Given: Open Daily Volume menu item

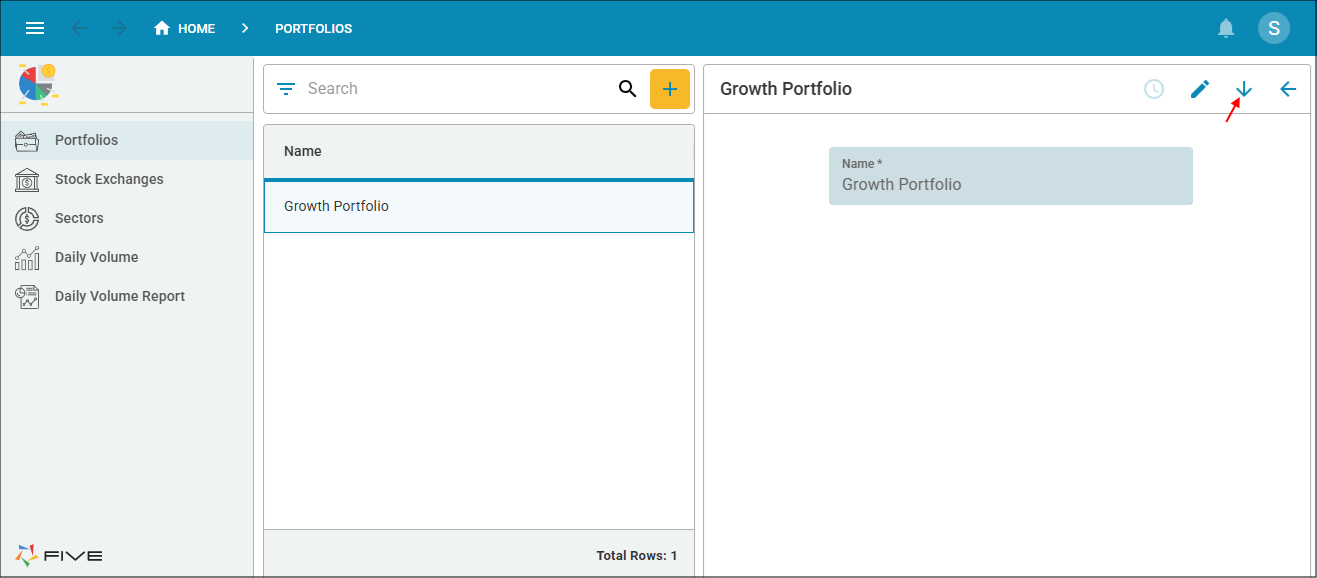Looking at the screenshot, I should coord(96,257).
